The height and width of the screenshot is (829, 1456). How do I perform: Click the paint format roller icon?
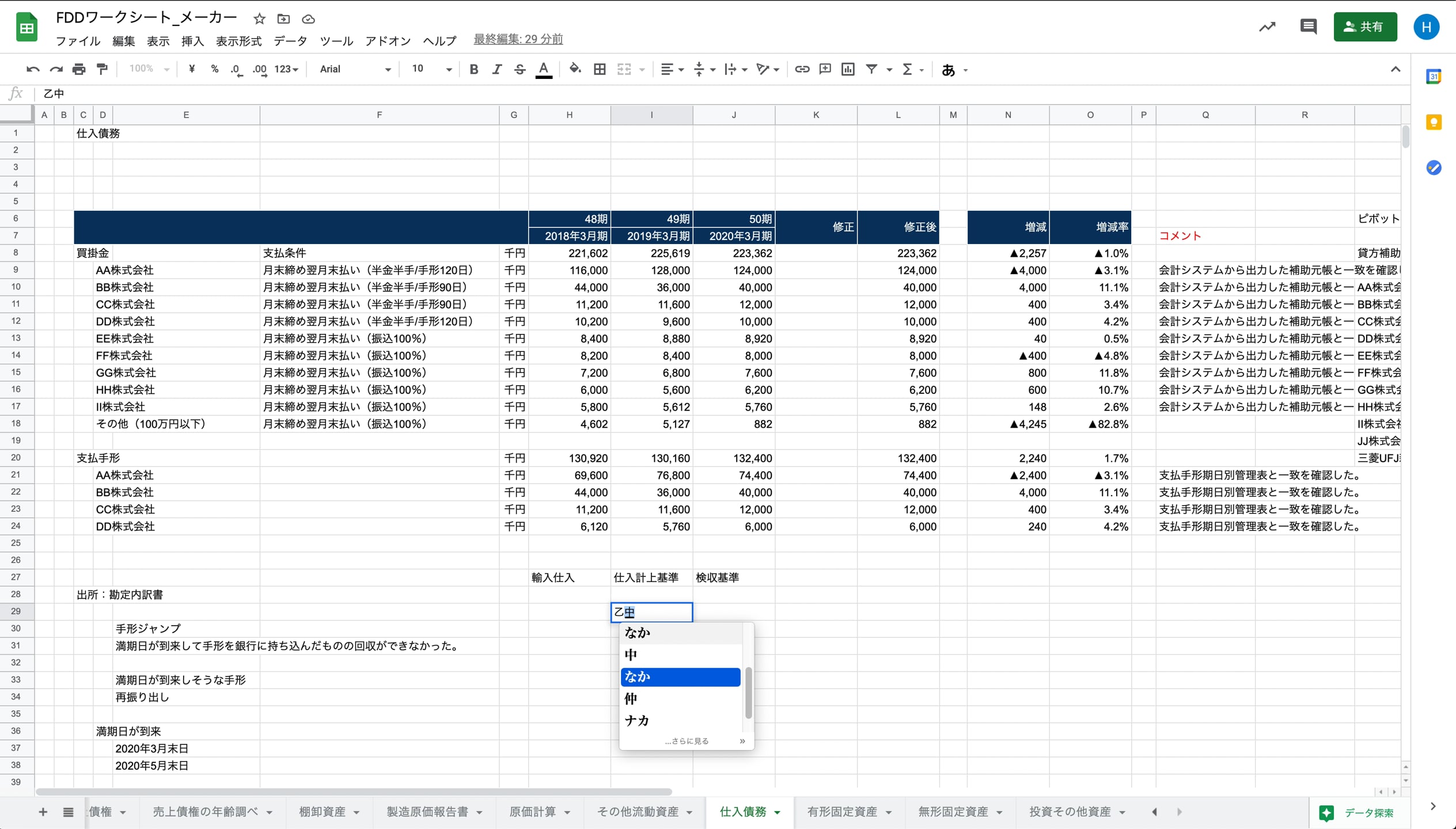pyautogui.click(x=103, y=69)
